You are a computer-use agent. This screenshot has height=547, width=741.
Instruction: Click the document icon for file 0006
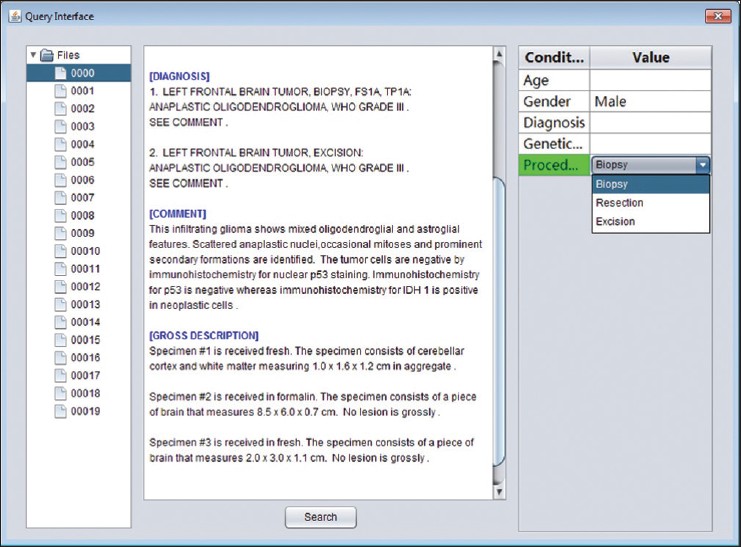[60, 180]
